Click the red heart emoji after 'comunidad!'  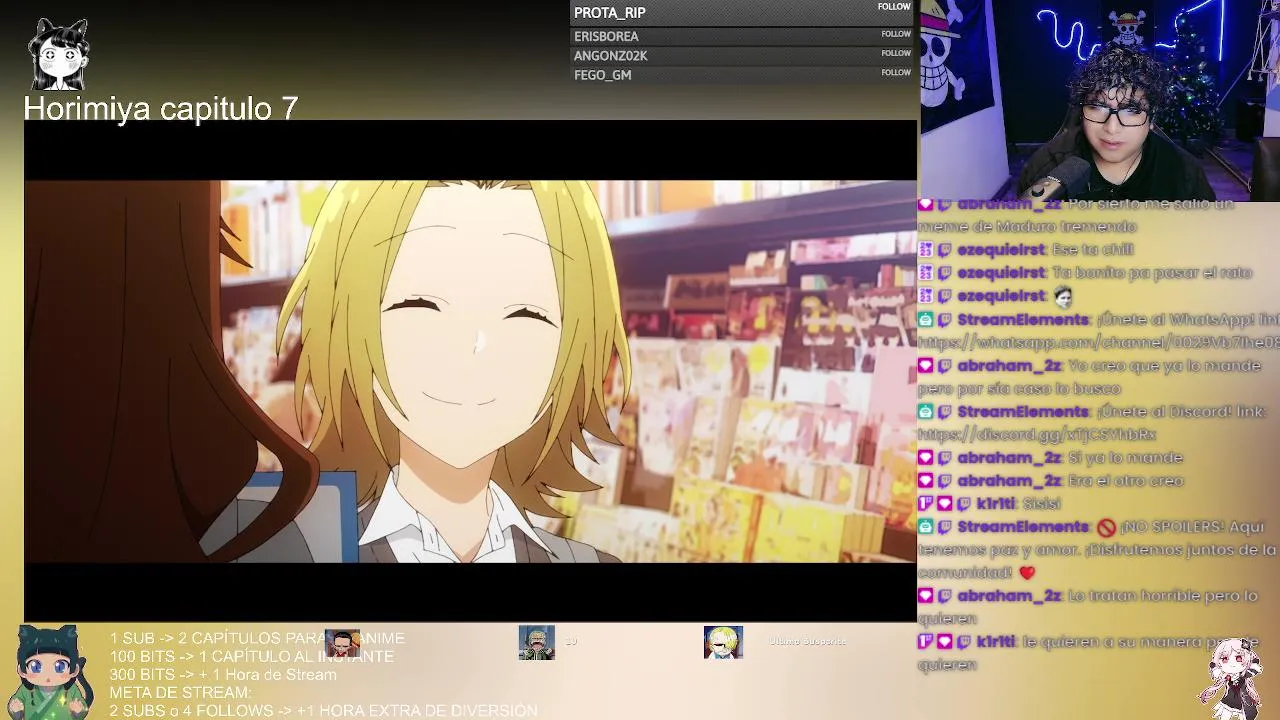tap(1027, 573)
